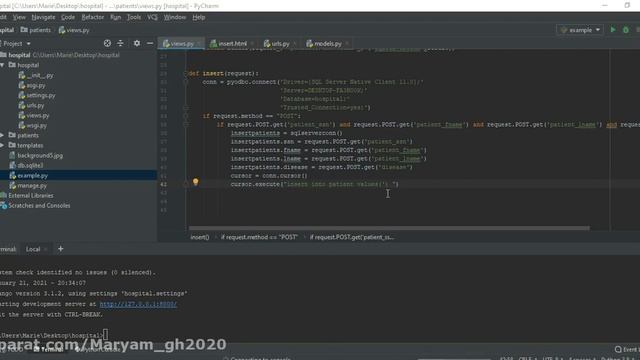Open the Refactor menu
The image size is (640, 360).
93,17
